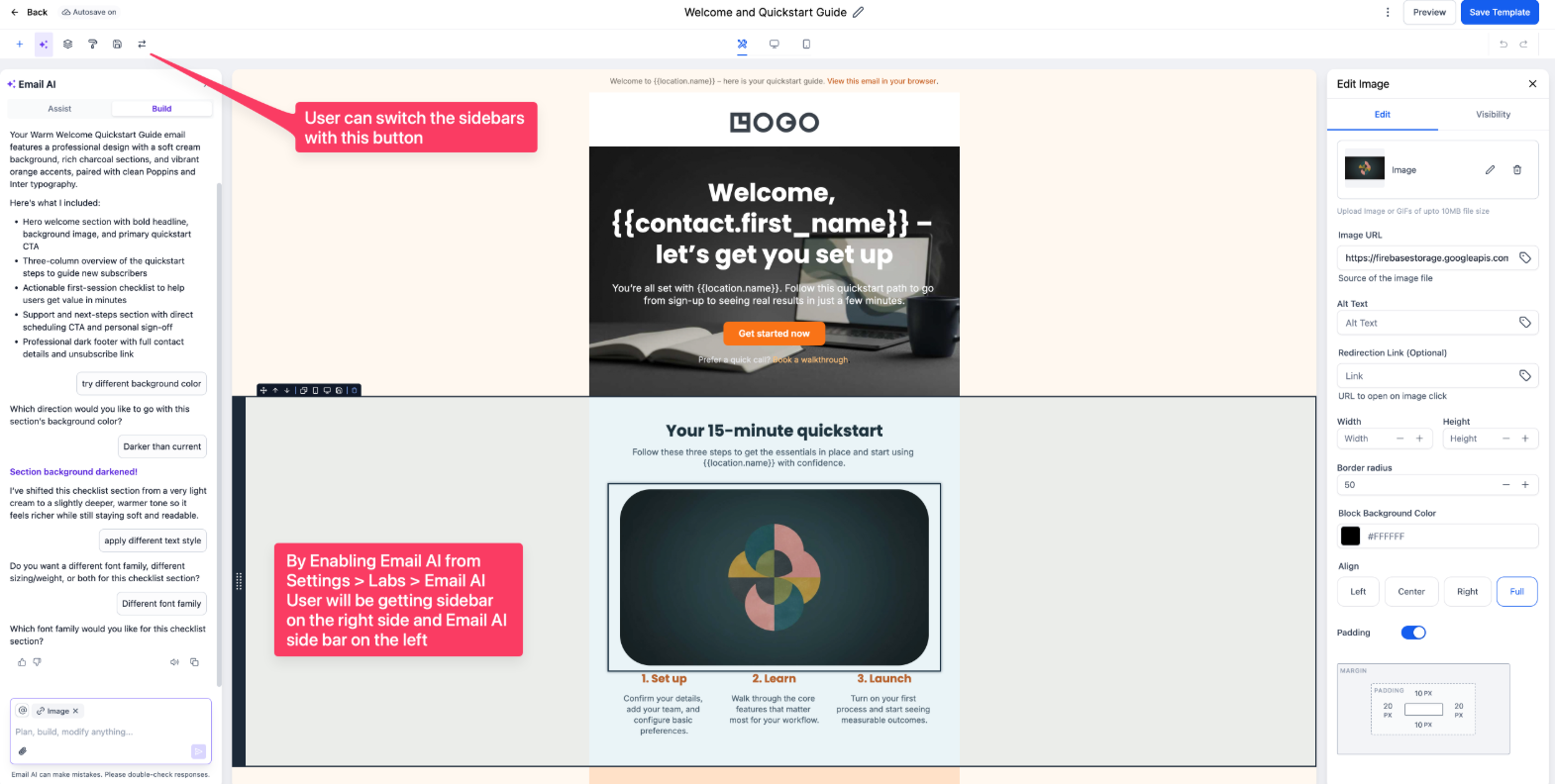Screen dimensions: 1555x784
Task: Select Left alignment option
Action: coord(1358,592)
